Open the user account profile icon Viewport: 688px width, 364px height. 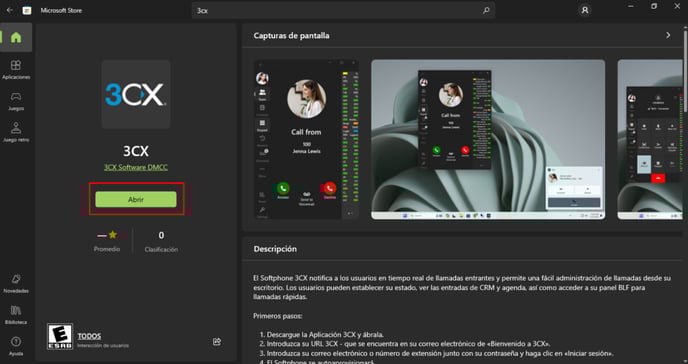584,10
